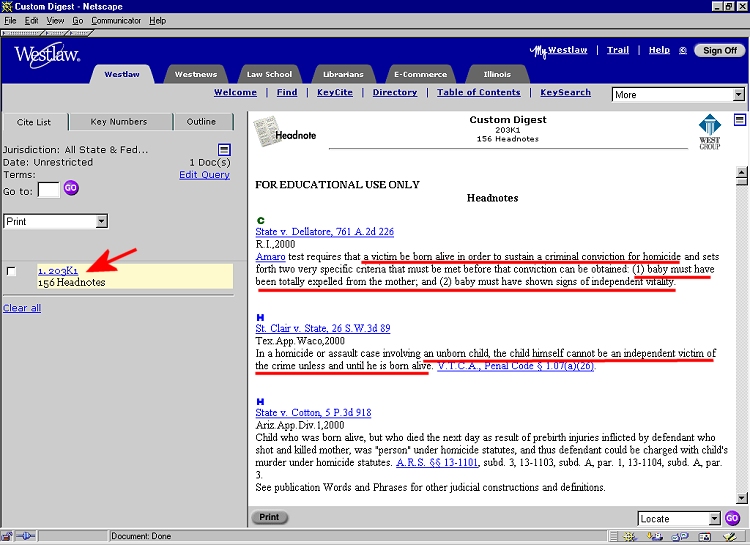750x545 pixels.
Task: Open the KeySearch link
Action: pyautogui.click(x=565, y=92)
